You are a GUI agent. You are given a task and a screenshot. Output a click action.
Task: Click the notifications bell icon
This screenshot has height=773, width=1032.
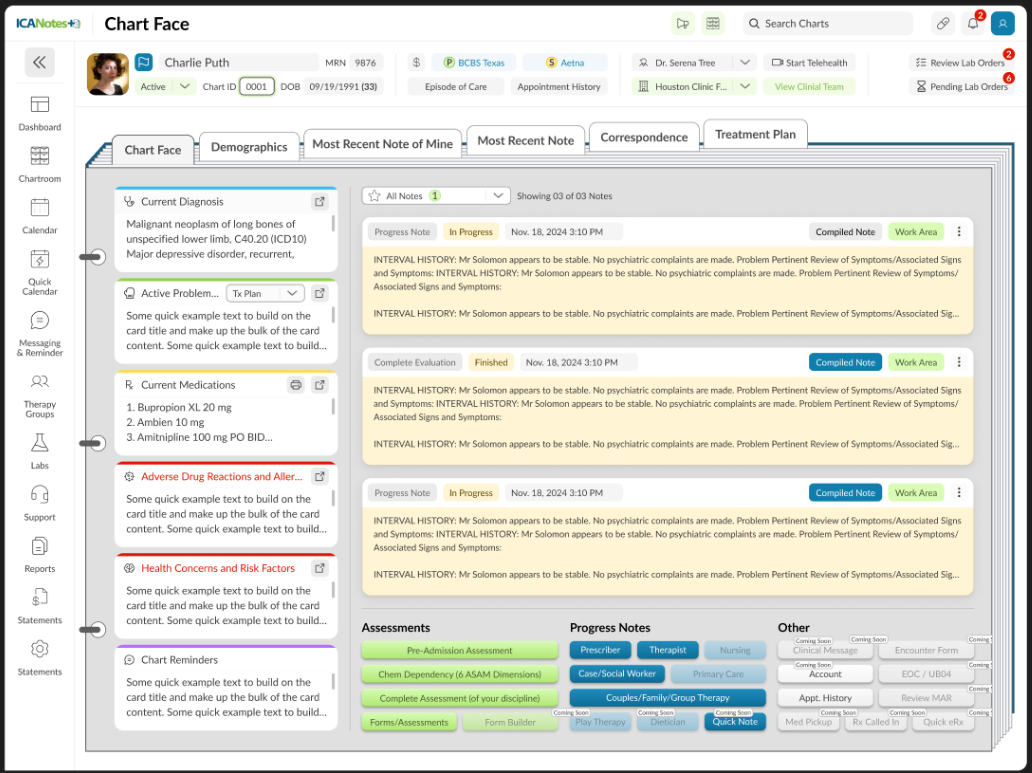click(973, 24)
